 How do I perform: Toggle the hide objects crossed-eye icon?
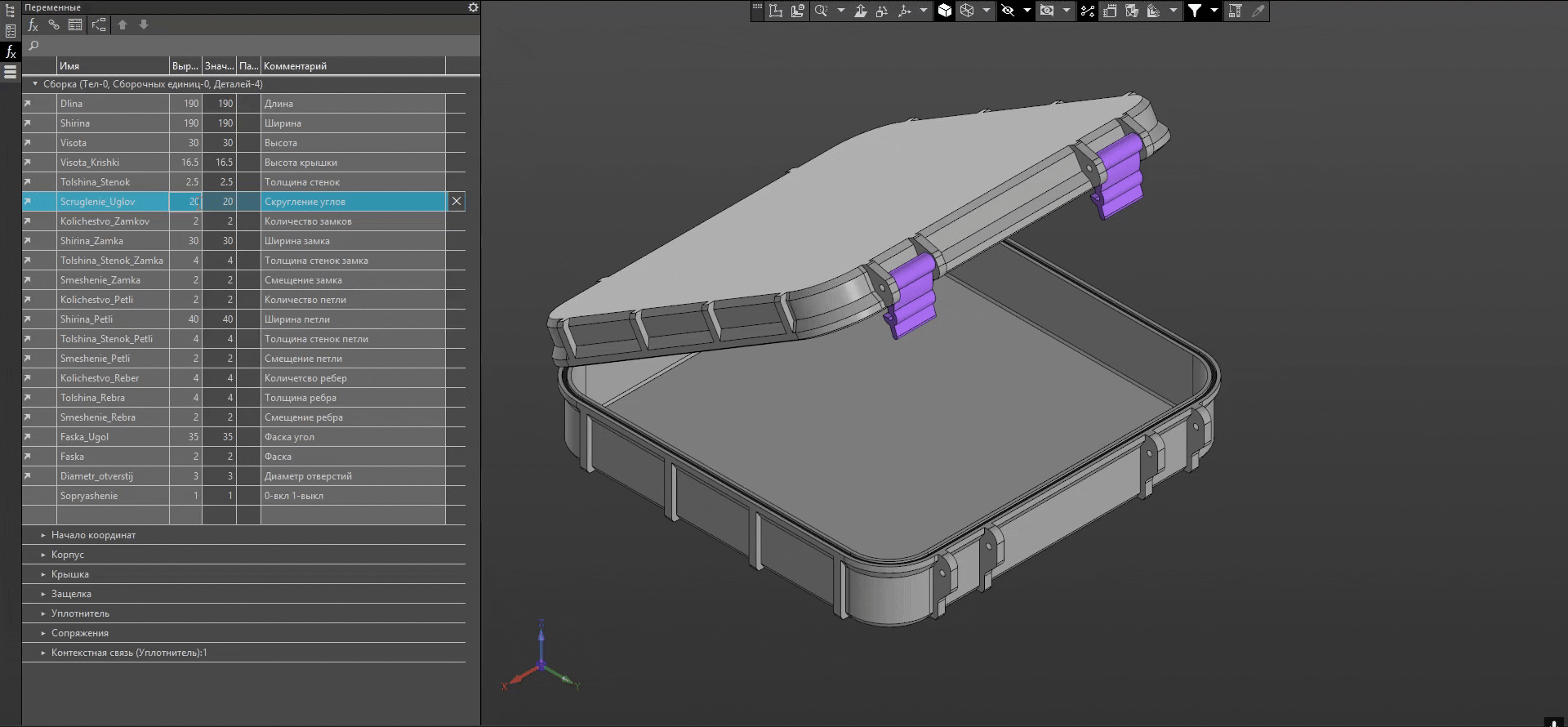tap(1008, 11)
